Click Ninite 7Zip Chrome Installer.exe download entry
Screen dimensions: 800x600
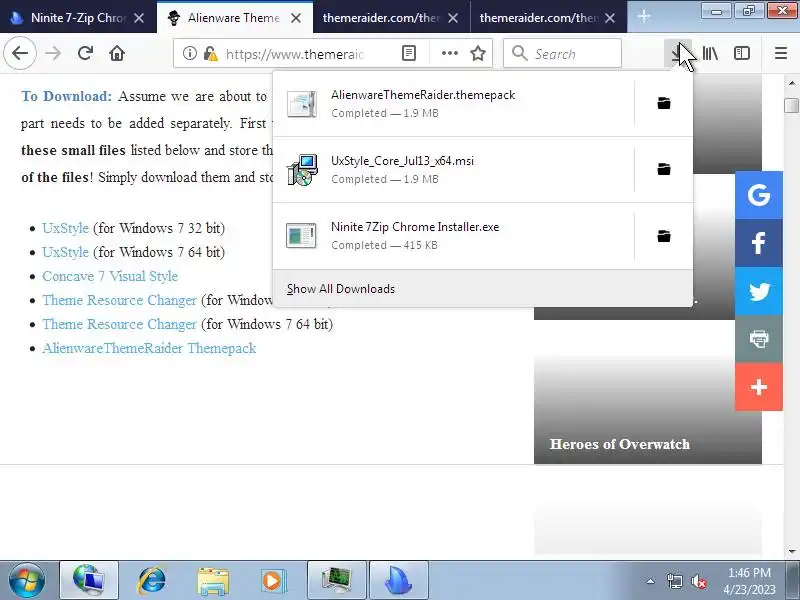tap(454, 236)
